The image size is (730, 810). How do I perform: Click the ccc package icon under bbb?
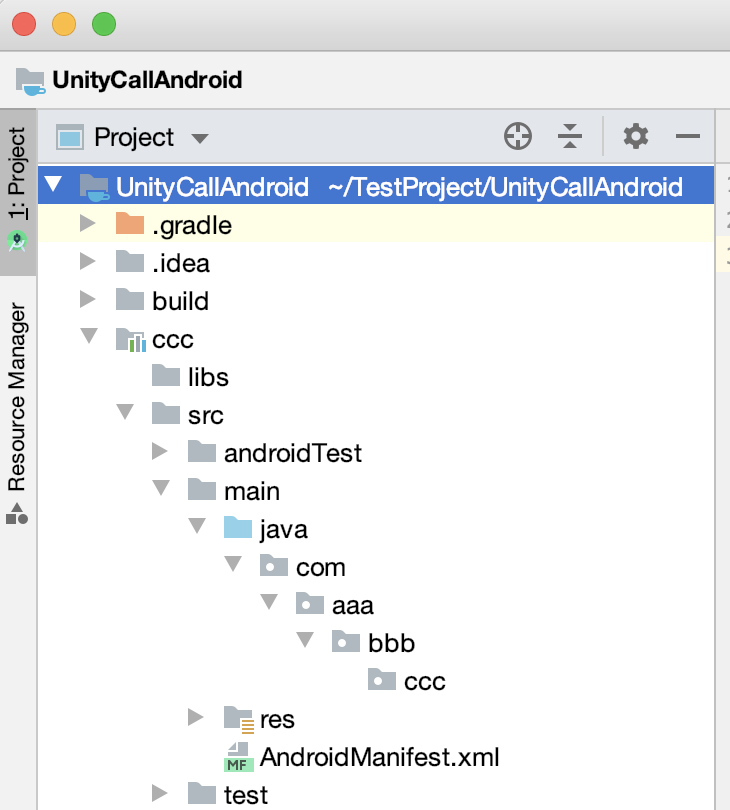point(382,679)
